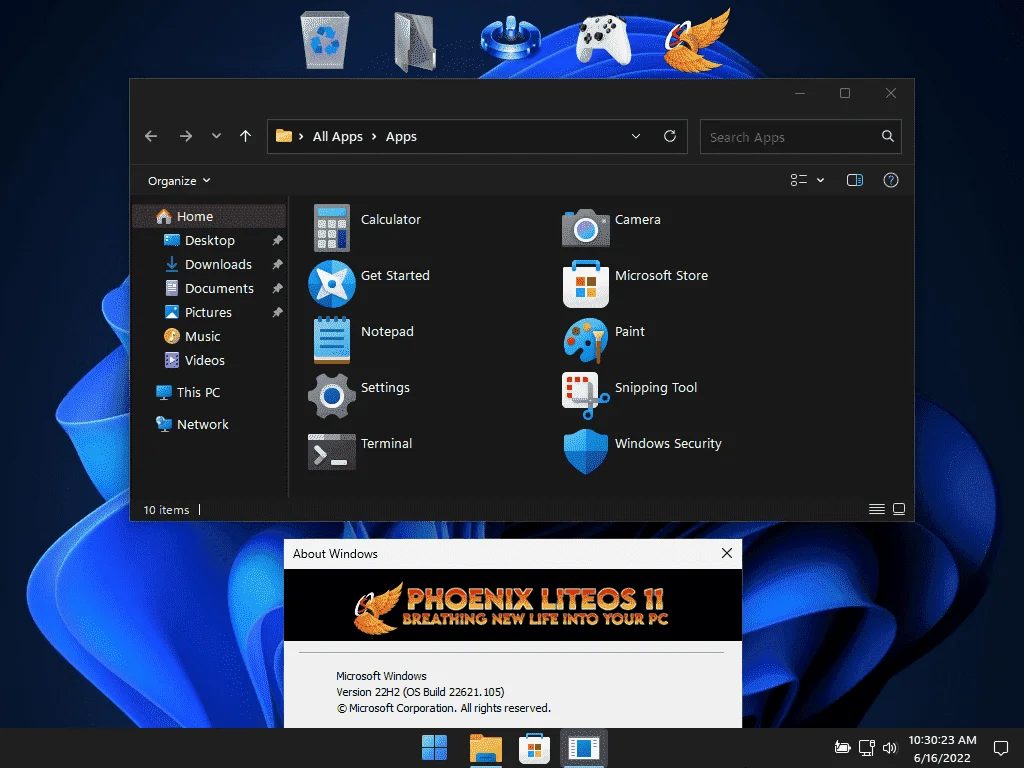Open the notification center icon
Image resolution: width=1024 pixels, height=768 pixels.
[x=1001, y=748]
